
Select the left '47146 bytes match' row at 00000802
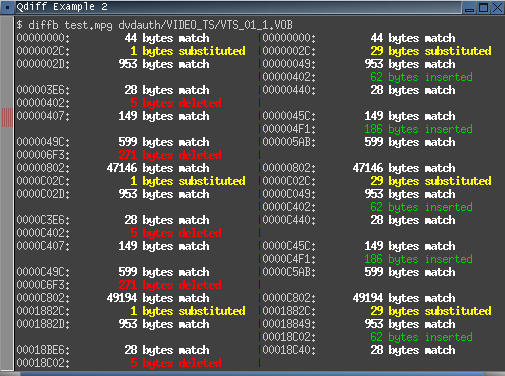(113, 168)
